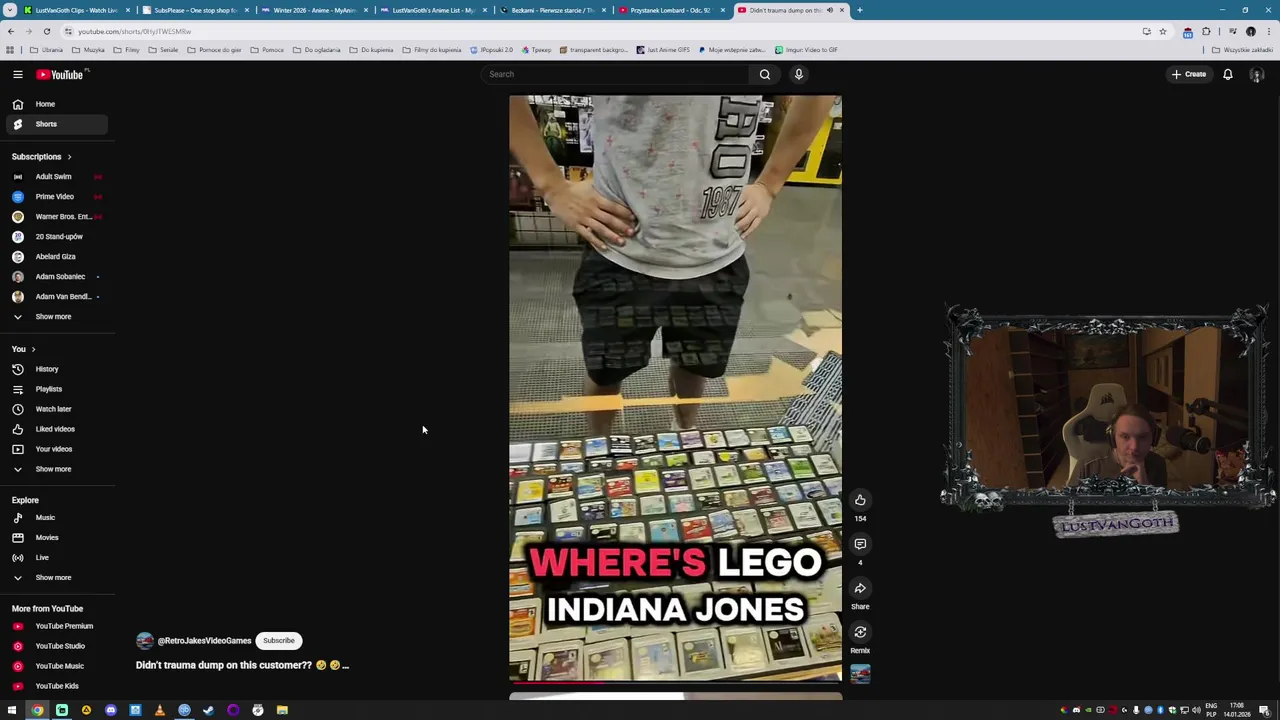Open the comments on this Short
The height and width of the screenshot is (720, 1280).
pos(860,544)
